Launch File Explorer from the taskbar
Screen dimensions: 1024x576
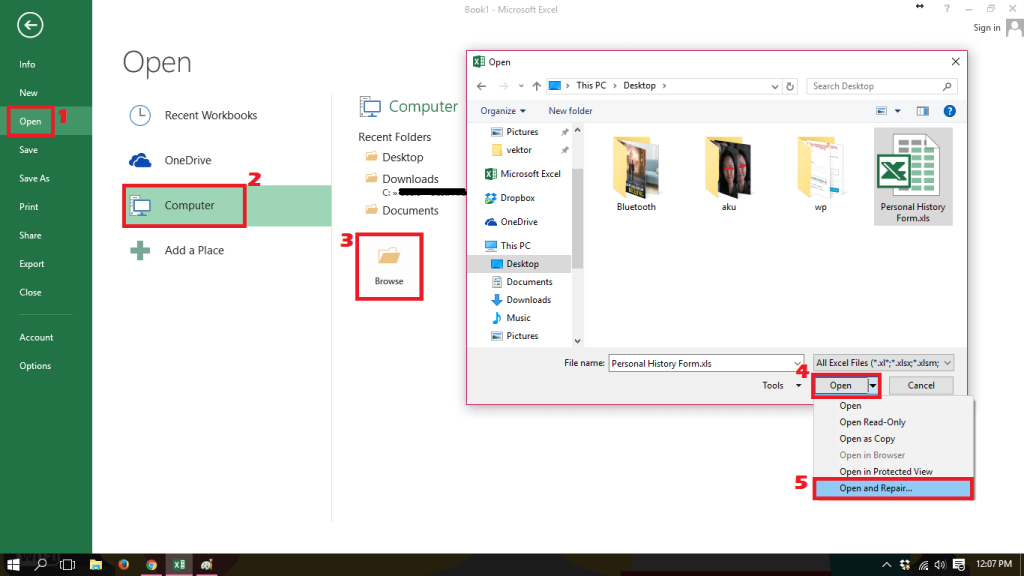[95, 564]
